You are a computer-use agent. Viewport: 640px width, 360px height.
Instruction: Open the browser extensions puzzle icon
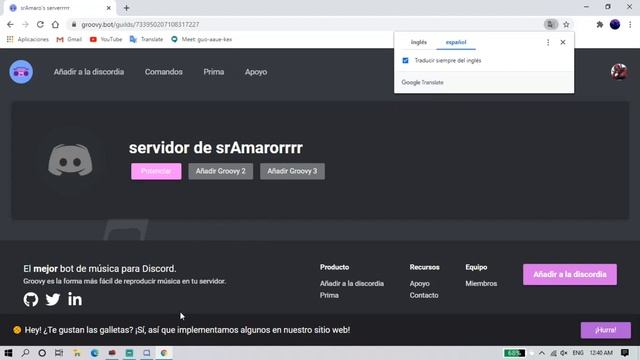(x=600, y=24)
